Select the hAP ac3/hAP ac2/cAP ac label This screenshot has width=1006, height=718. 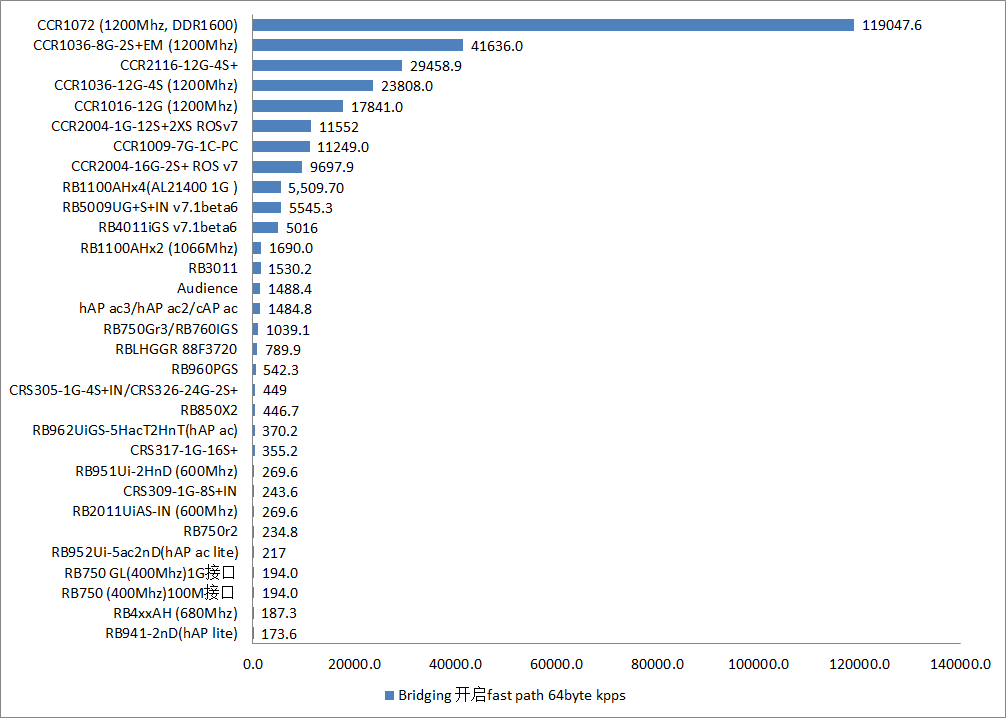pyautogui.click(x=158, y=308)
